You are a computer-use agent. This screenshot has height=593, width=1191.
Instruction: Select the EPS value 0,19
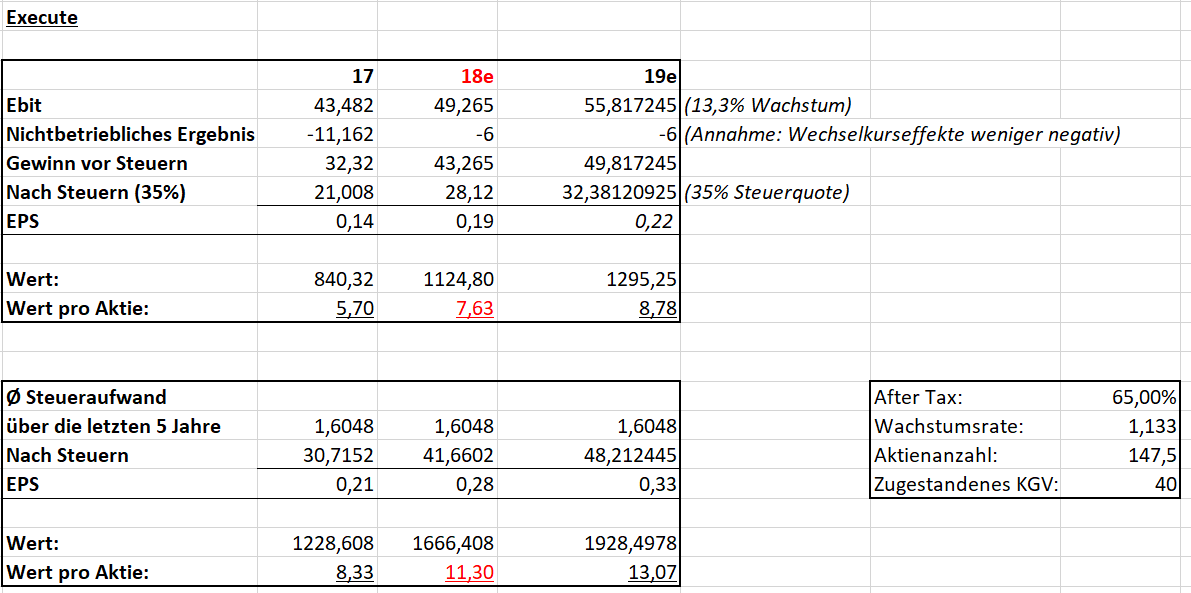pos(476,222)
